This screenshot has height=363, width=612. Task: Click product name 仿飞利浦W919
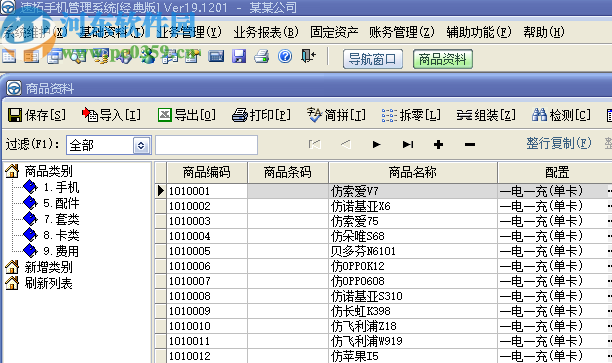coord(366,341)
